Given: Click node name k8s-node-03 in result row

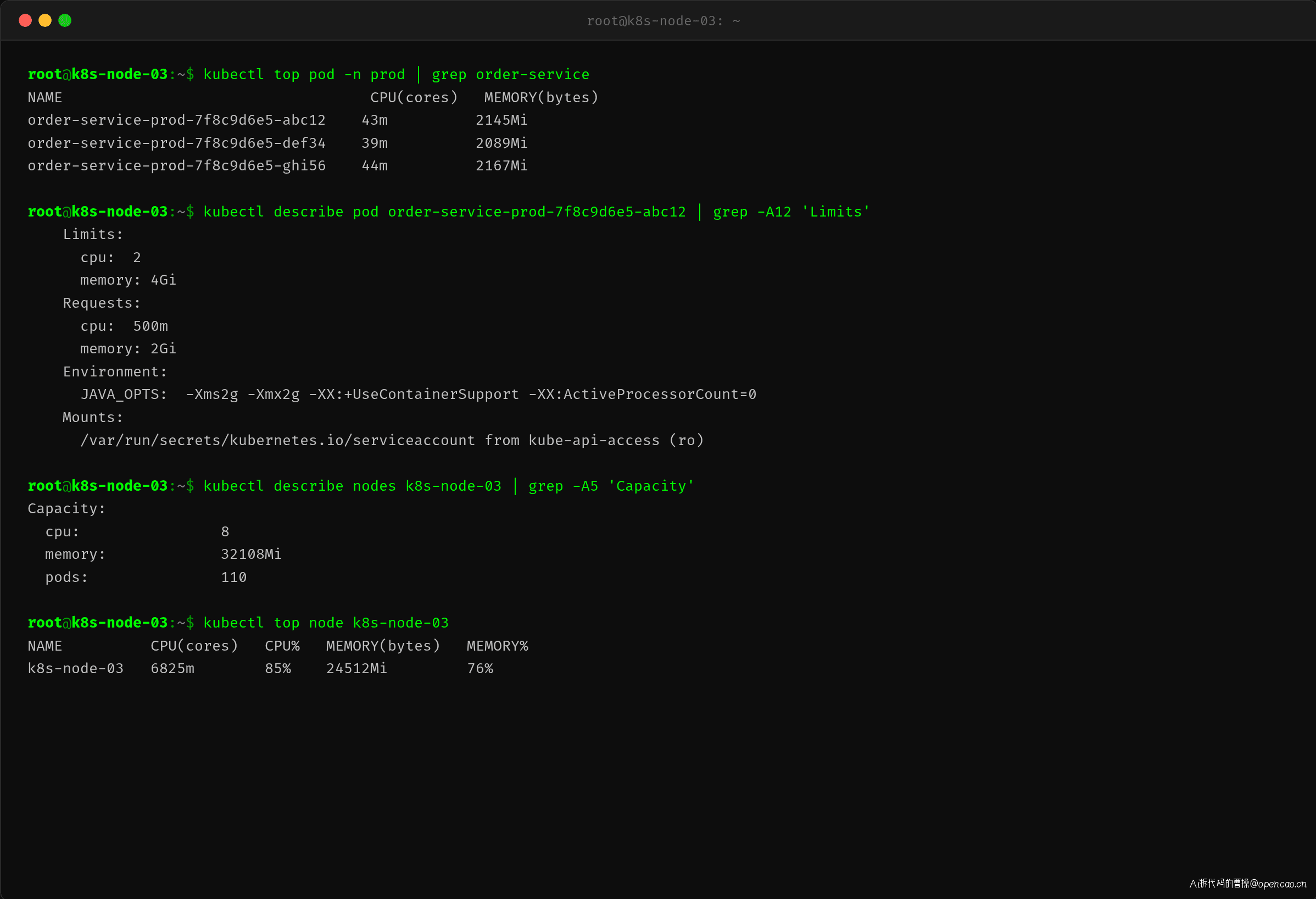Looking at the screenshot, I should [76, 669].
